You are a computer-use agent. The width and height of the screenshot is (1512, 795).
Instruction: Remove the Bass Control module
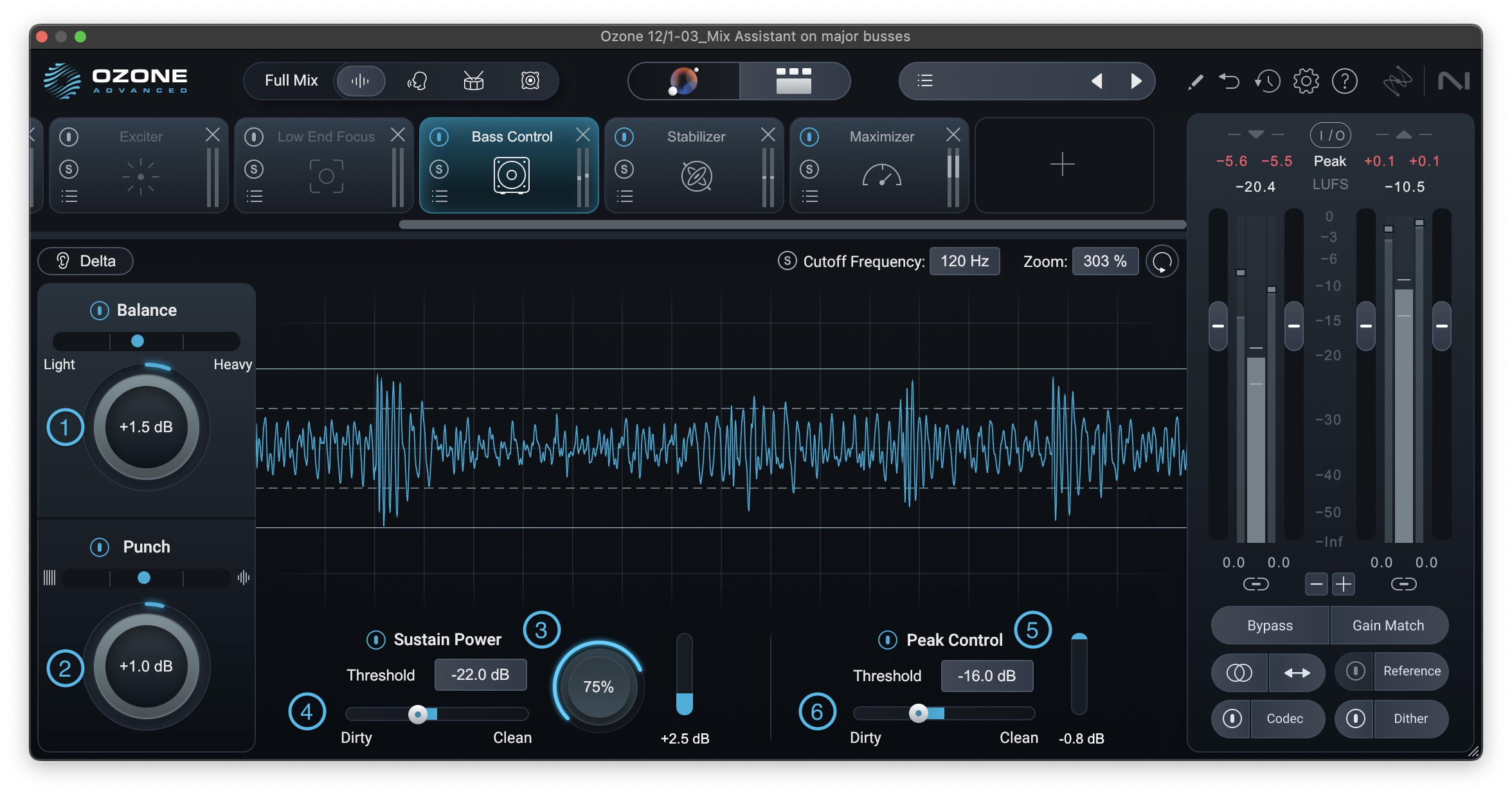tap(582, 134)
